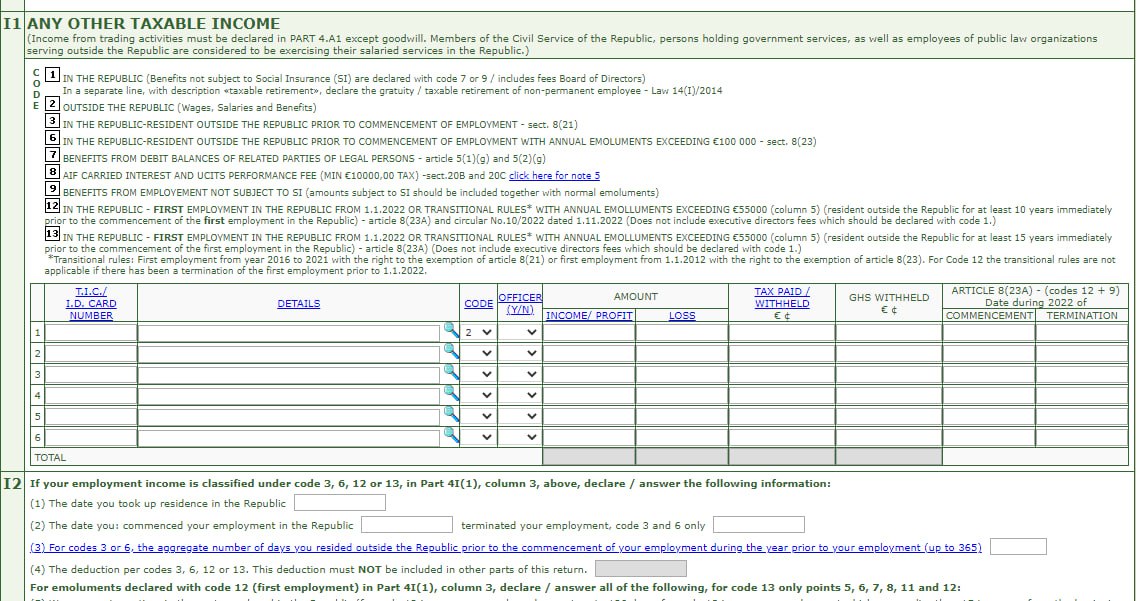This screenshot has height=601, width=1147.
Task: Click the T.I.C. number field in row 1
Action: pyautogui.click(x=91, y=333)
